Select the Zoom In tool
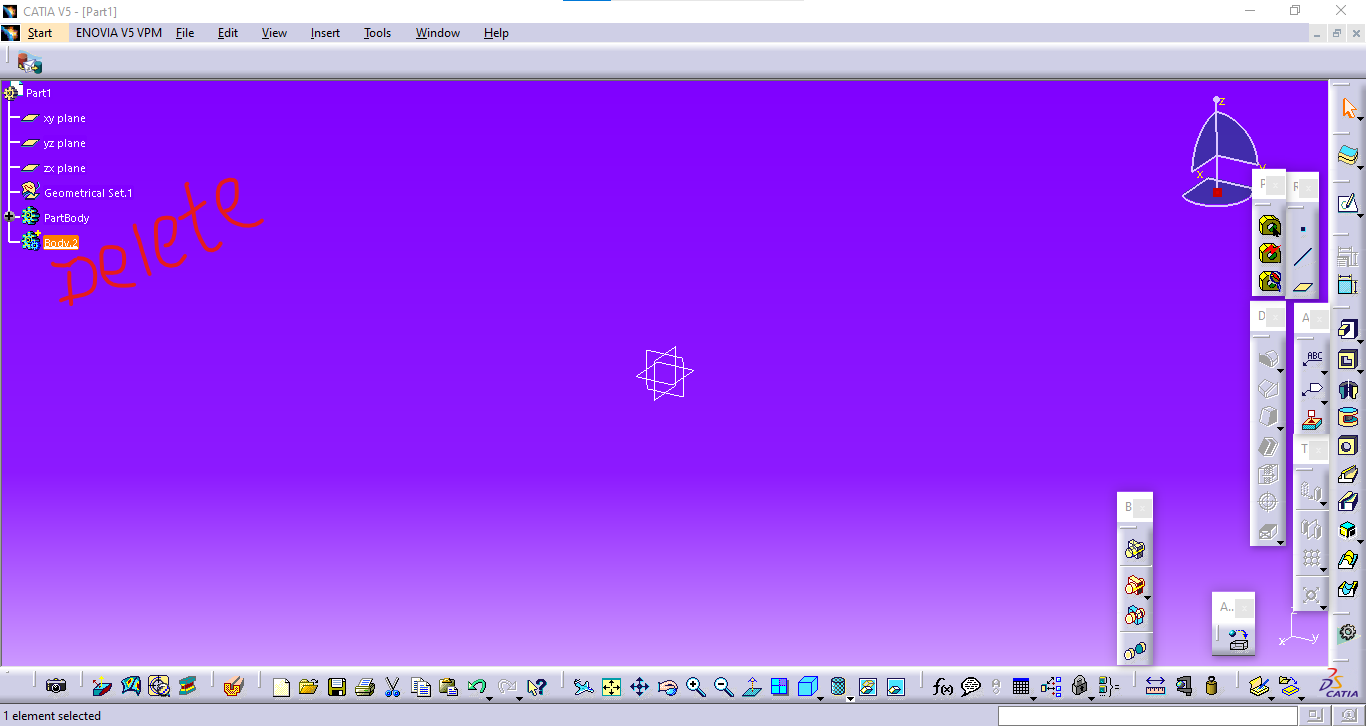The height and width of the screenshot is (726, 1366). tap(696, 687)
